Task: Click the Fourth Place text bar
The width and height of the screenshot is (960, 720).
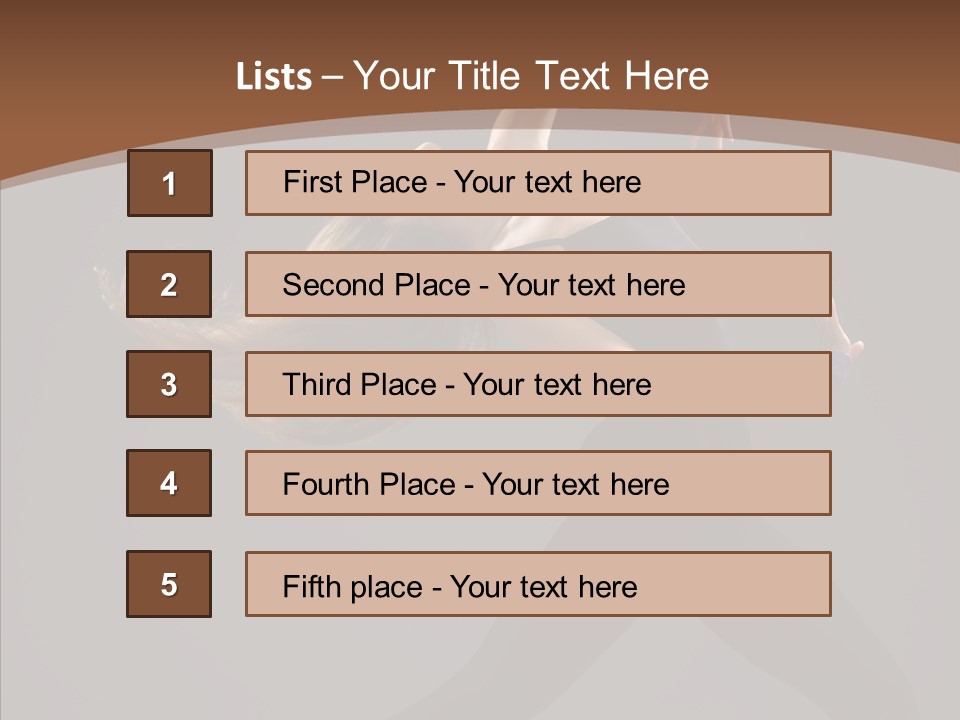Action: click(x=538, y=483)
